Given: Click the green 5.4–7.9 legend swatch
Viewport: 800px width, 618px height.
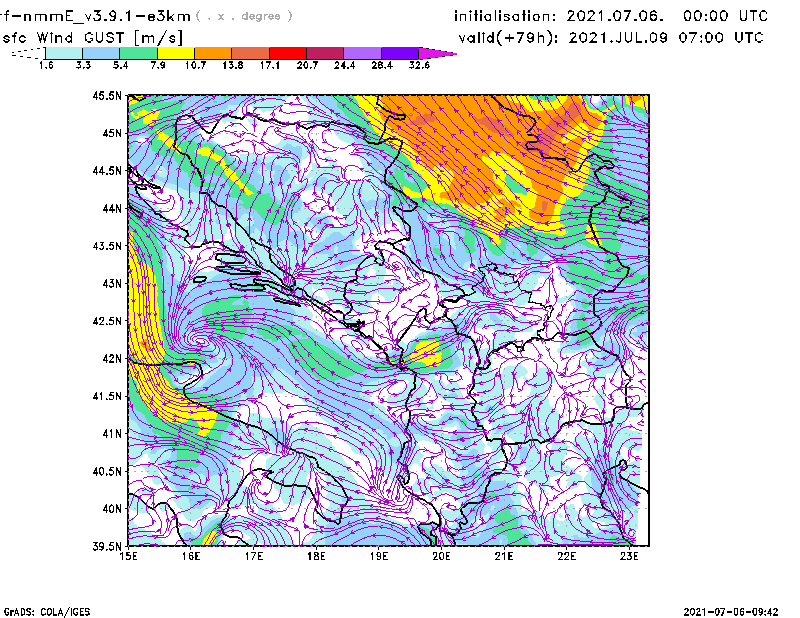Looking at the screenshot, I should coord(138,53).
